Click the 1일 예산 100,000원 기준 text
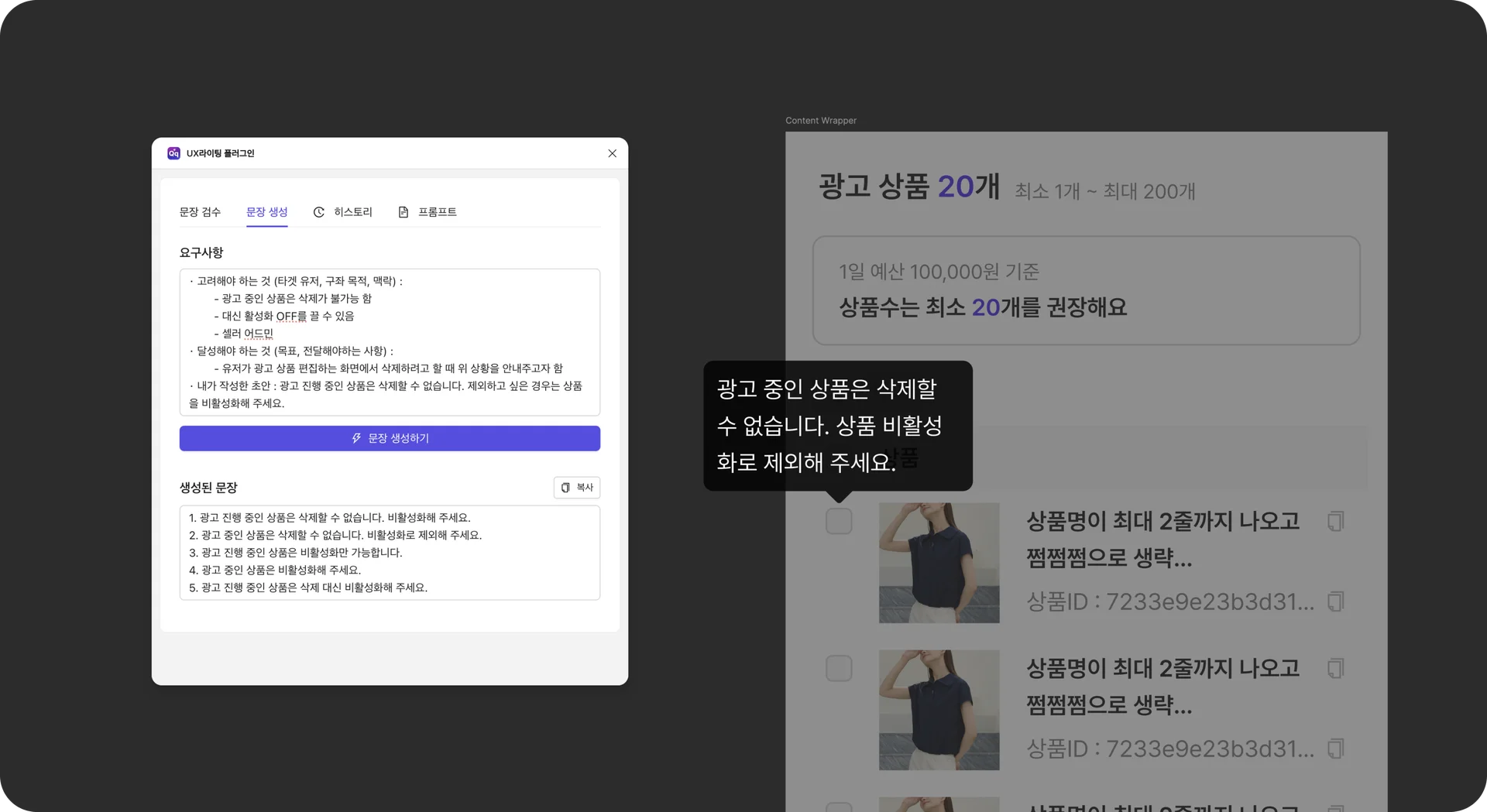 point(939,272)
